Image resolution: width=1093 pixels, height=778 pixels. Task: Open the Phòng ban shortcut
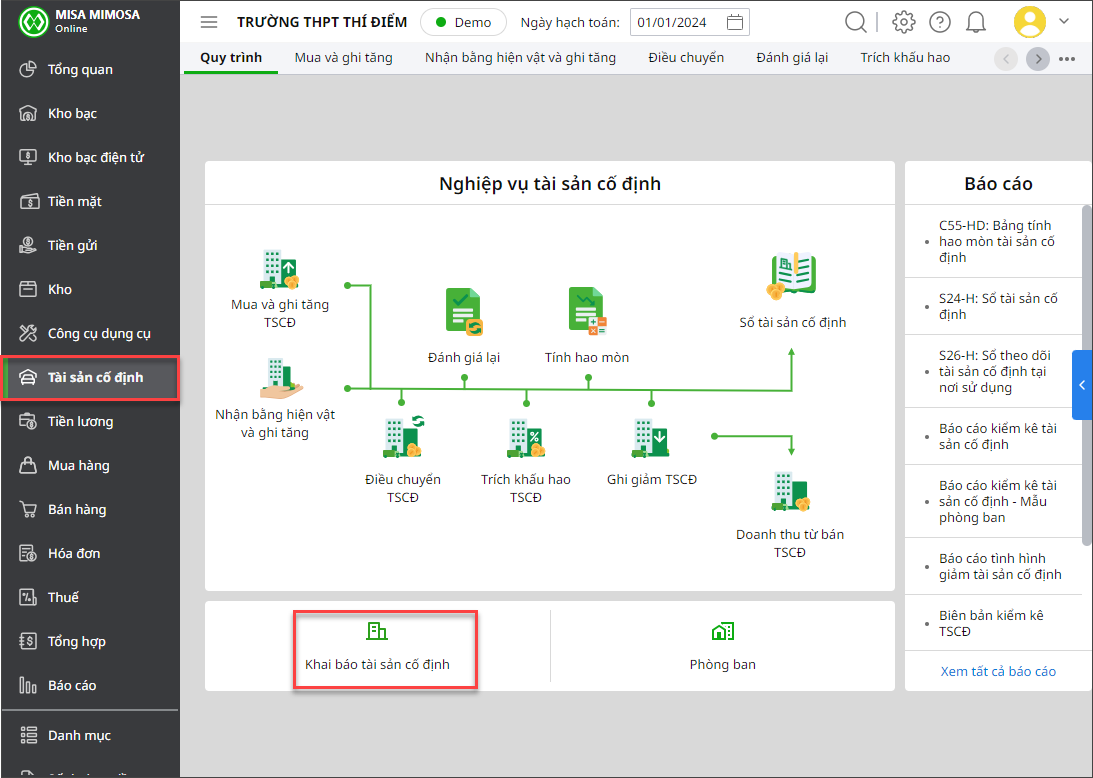[722, 648]
